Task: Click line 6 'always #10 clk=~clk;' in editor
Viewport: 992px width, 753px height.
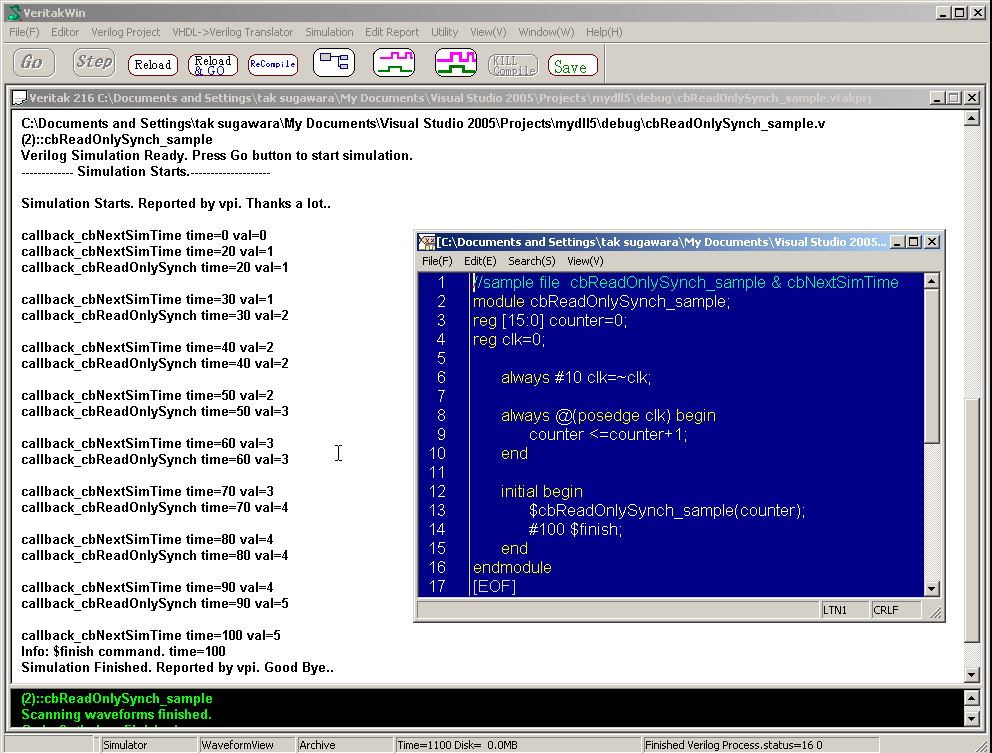Action: pos(576,377)
